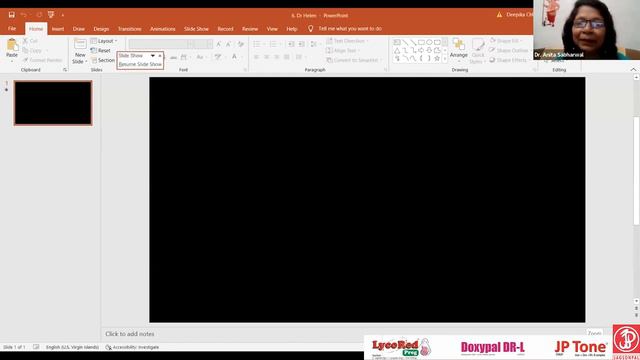The width and height of the screenshot is (640, 360).
Task: Switch to the Draw tab
Action: click(x=79, y=29)
